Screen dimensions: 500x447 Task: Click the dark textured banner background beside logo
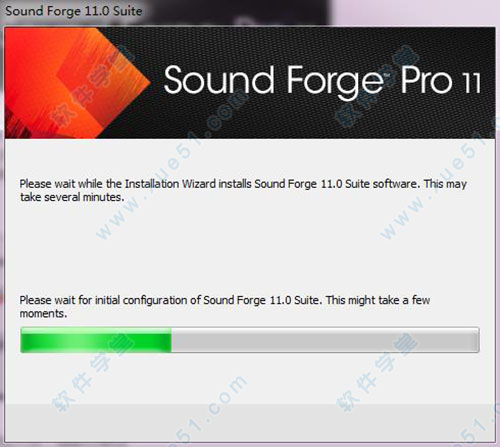pyautogui.click(x=320, y=117)
